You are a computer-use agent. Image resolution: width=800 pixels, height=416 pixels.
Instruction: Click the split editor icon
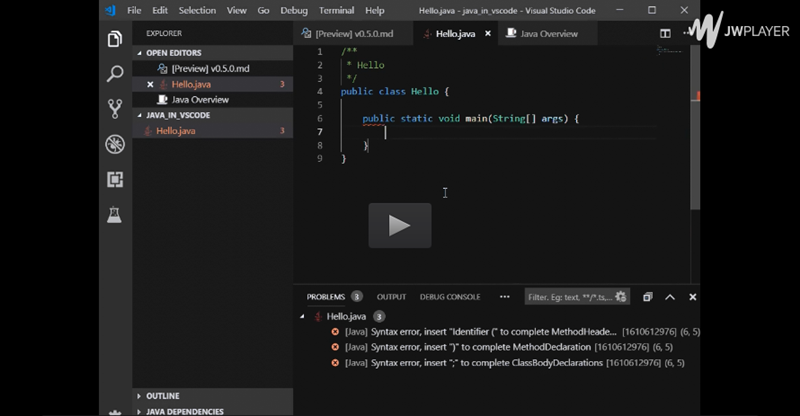pyautogui.click(x=665, y=33)
